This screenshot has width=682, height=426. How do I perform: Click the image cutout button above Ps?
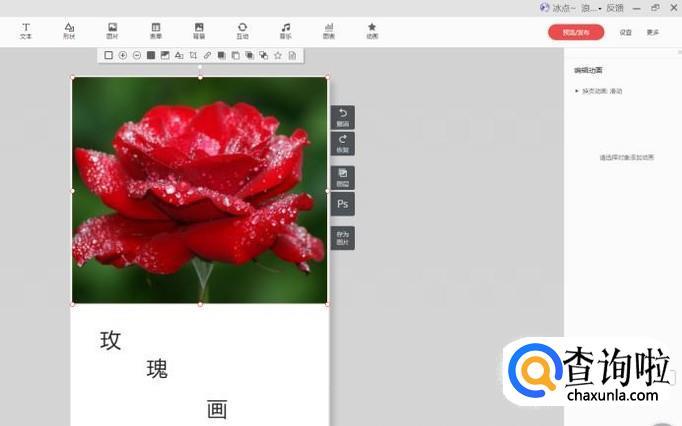343,178
